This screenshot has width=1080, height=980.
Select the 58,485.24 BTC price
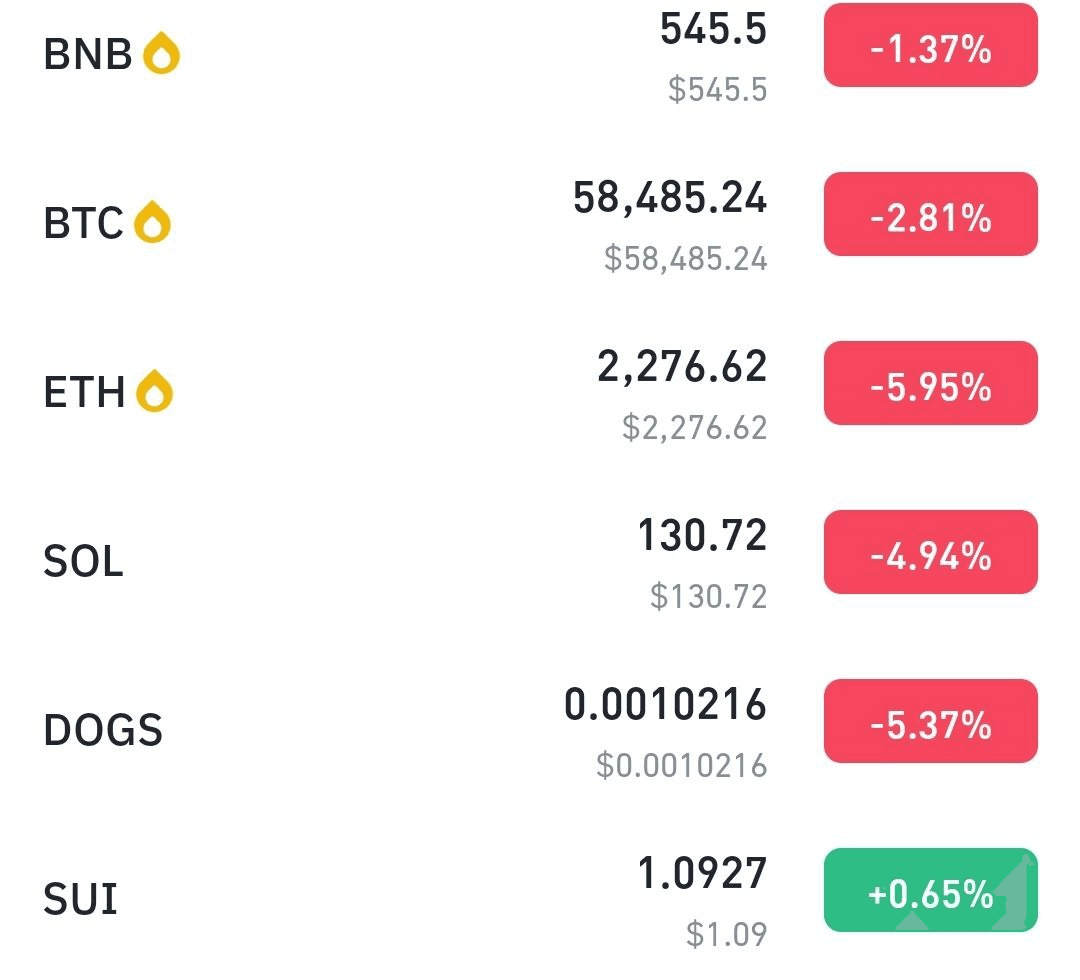[x=669, y=198]
